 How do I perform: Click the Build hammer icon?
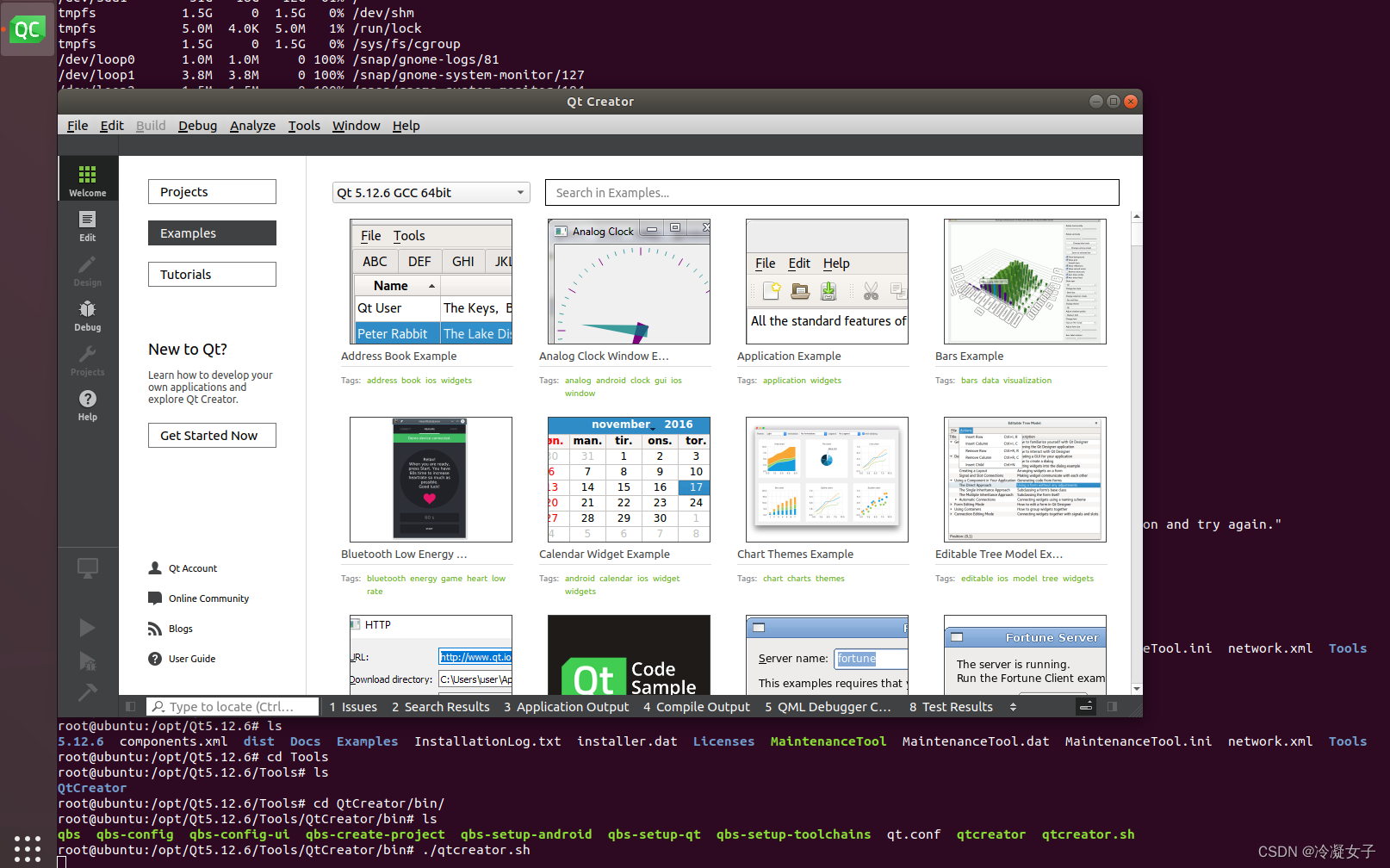pos(88,691)
